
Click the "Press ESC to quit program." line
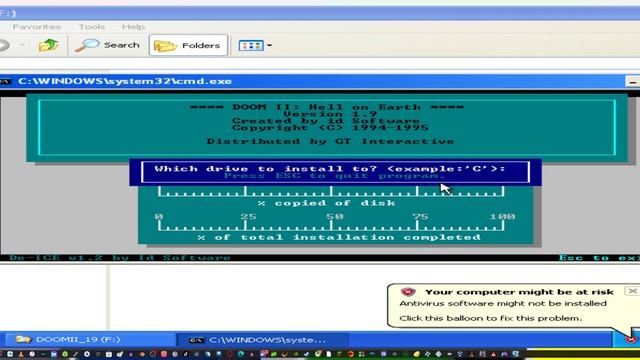tap(335, 176)
